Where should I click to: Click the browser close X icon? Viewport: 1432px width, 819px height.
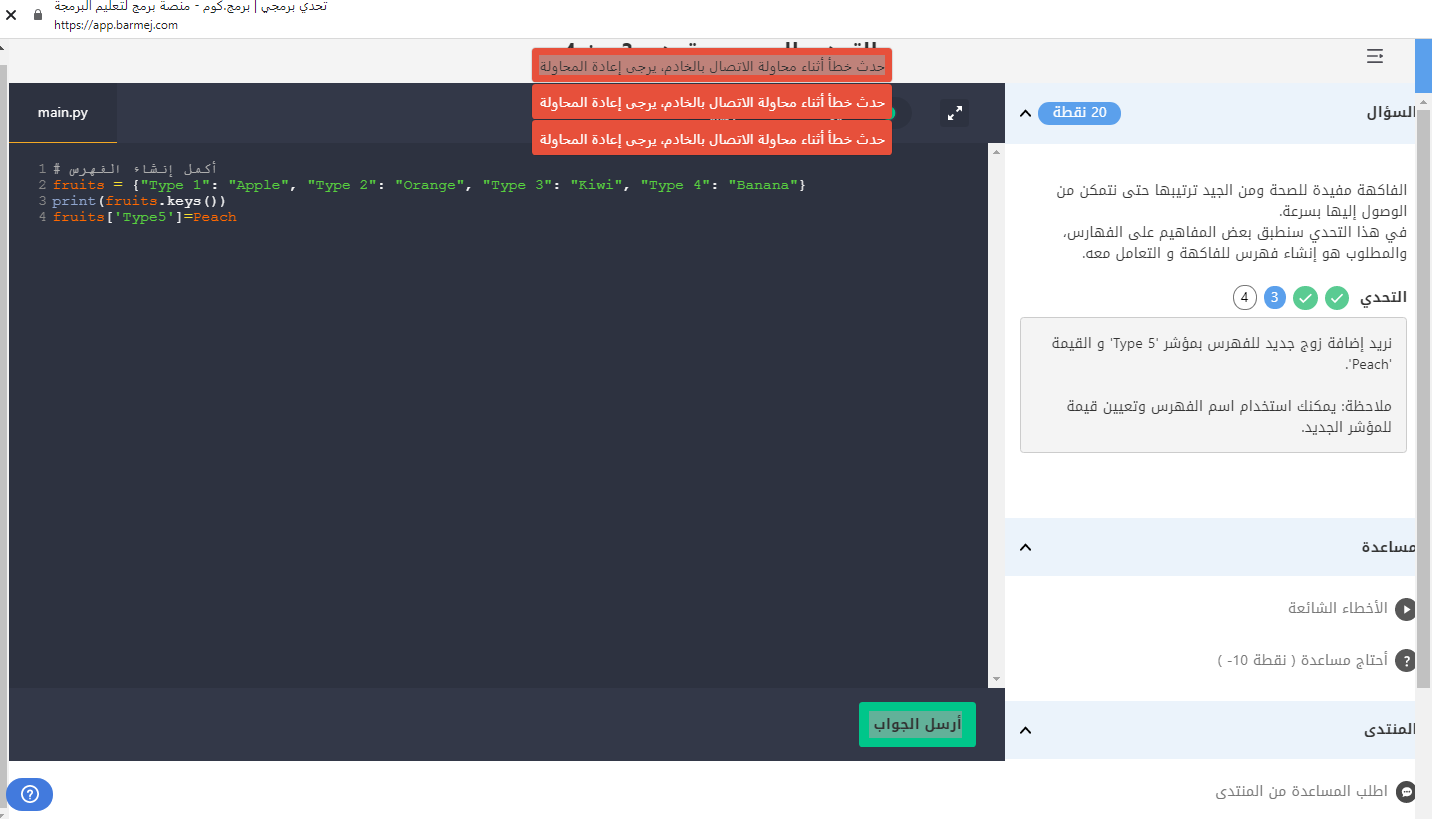click(11, 15)
